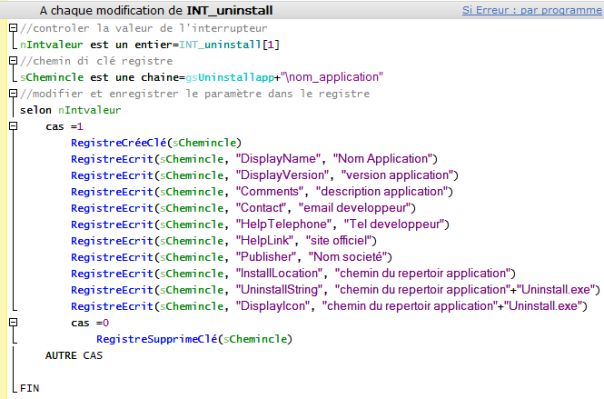604x399 pixels.
Task: Click the RegistreEcrit line with "DisplayVersion"
Action: tap(265, 176)
